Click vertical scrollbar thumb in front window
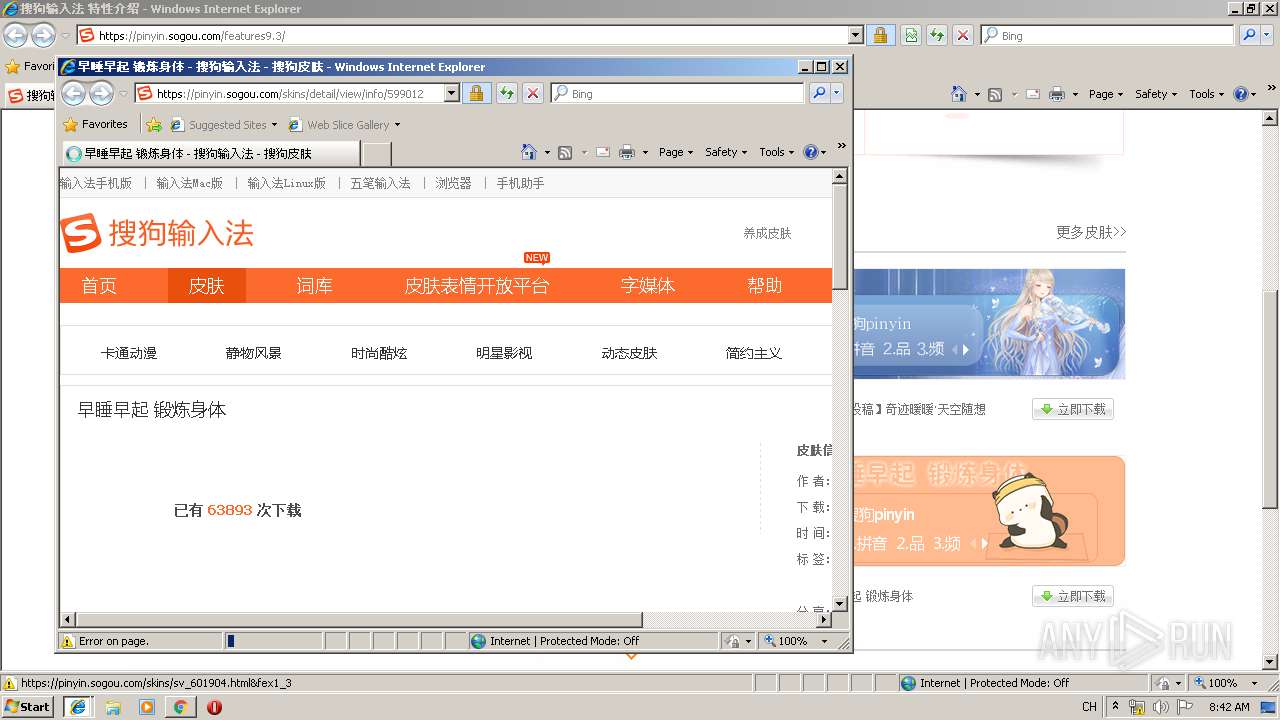 tap(840, 237)
